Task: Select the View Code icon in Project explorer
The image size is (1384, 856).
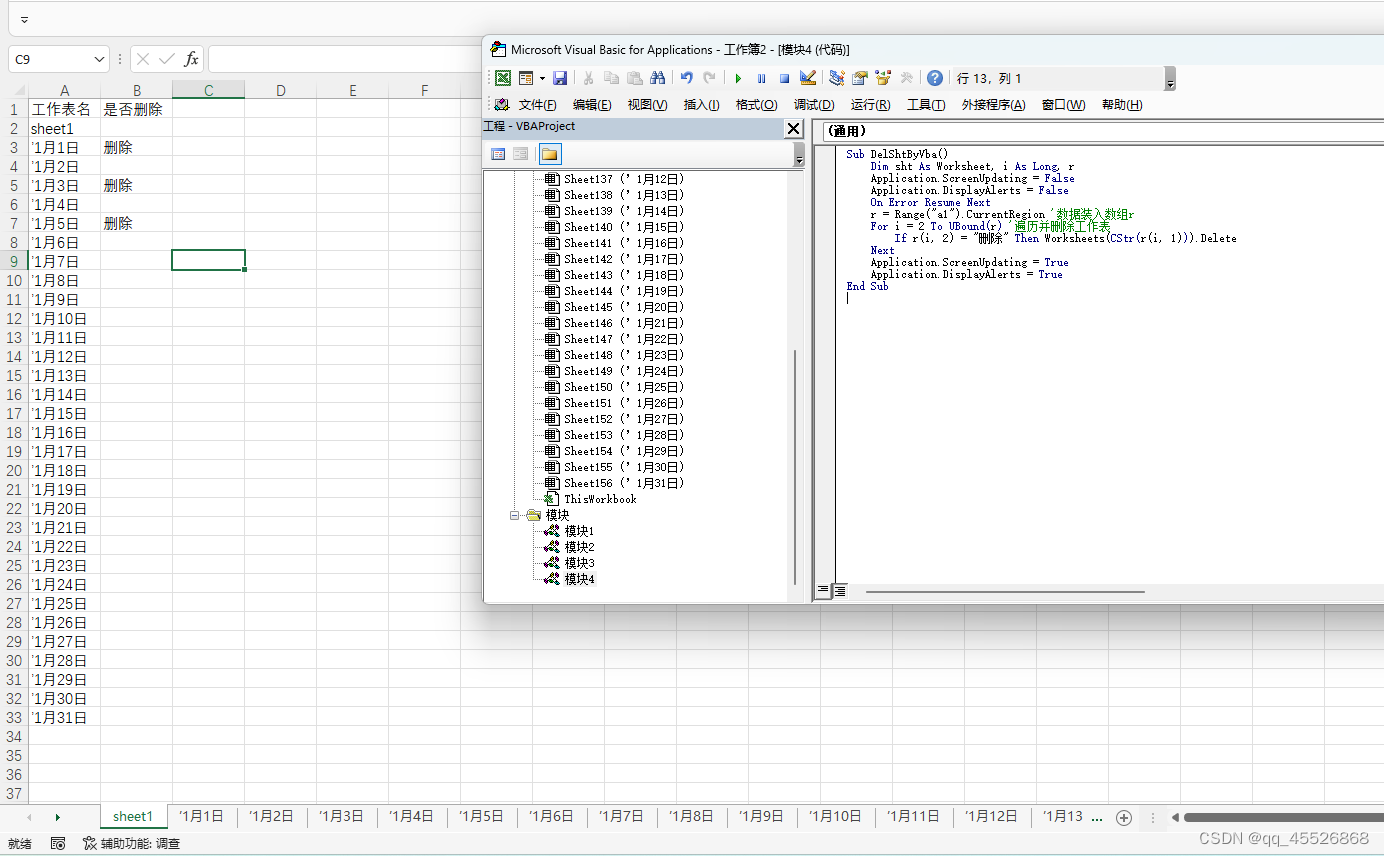Action: (x=498, y=153)
